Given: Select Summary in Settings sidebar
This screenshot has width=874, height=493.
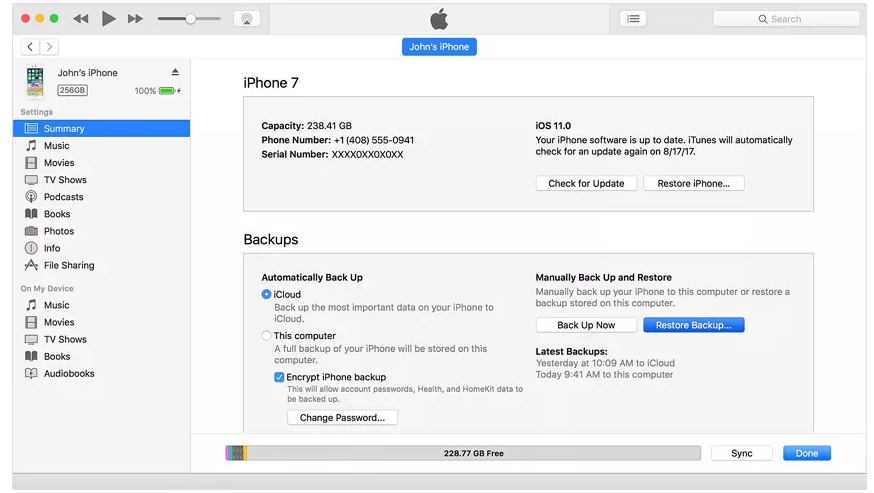Looking at the screenshot, I should 101,128.
